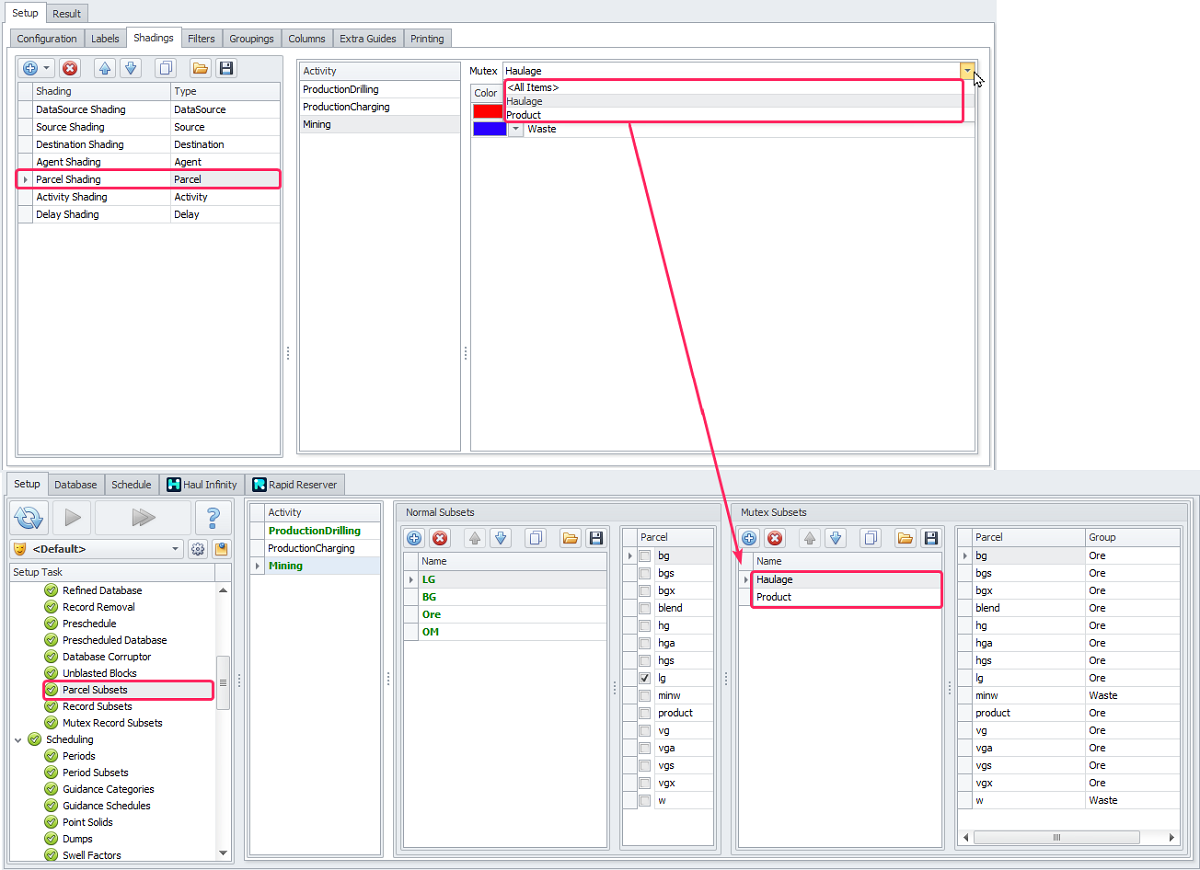
Task: Open scenario settings gear icon
Action: click(198, 549)
